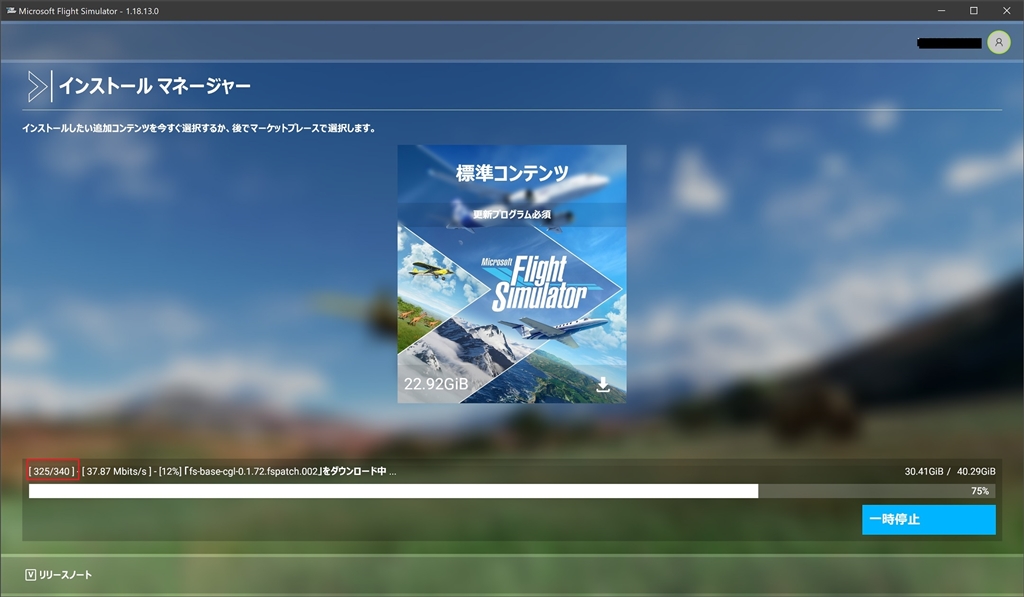The width and height of the screenshot is (1024, 597).
Task: Select the 標準コンテンツ content tile
Action: coord(512,274)
